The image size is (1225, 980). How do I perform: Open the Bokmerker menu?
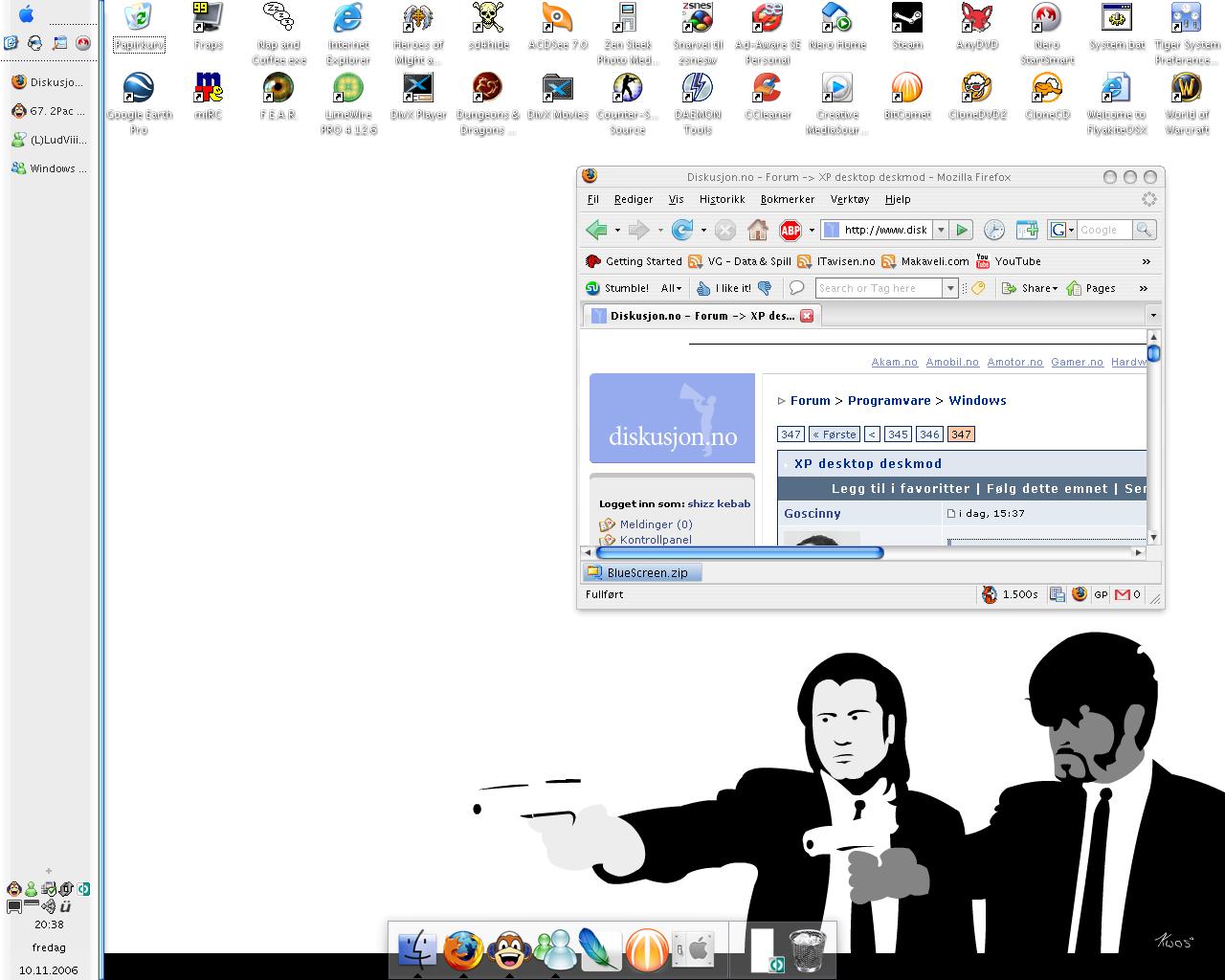pos(788,199)
